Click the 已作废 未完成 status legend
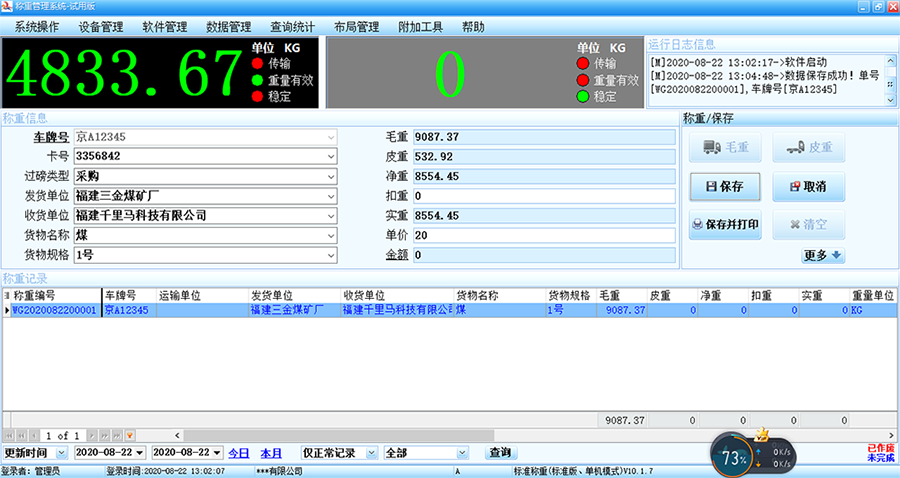 pos(880,453)
